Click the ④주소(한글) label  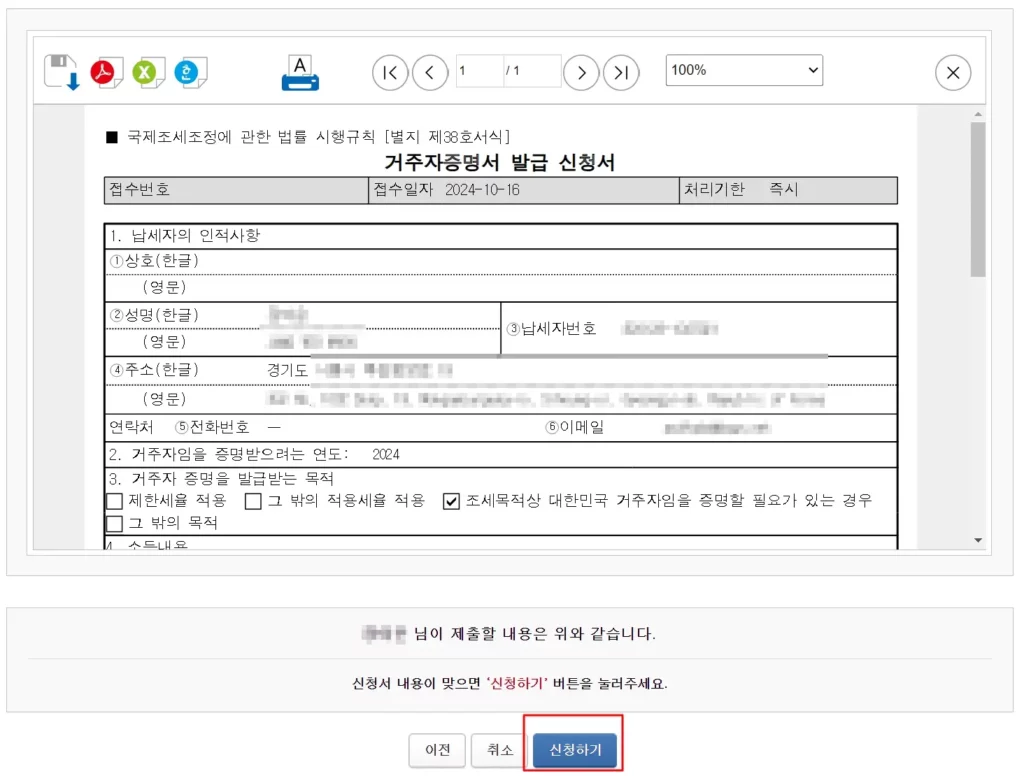(x=154, y=370)
